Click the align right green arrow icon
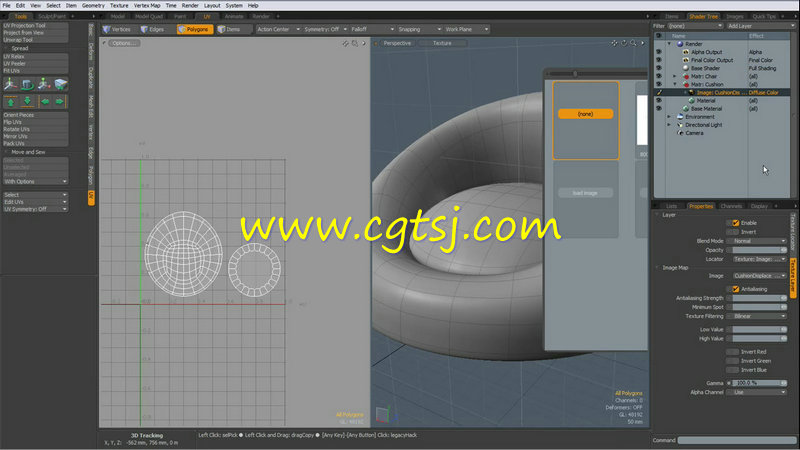 (x=60, y=102)
